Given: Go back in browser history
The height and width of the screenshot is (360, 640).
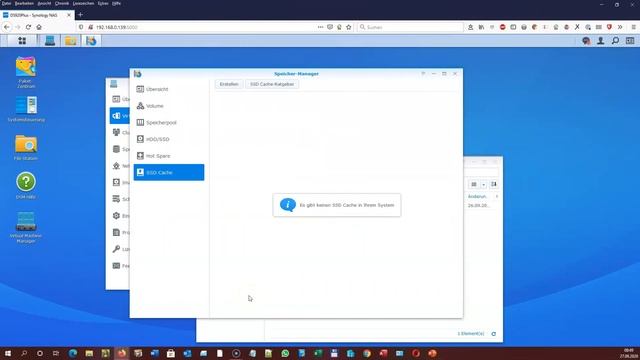Looking at the screenshot, I should (x=7, y=27).
